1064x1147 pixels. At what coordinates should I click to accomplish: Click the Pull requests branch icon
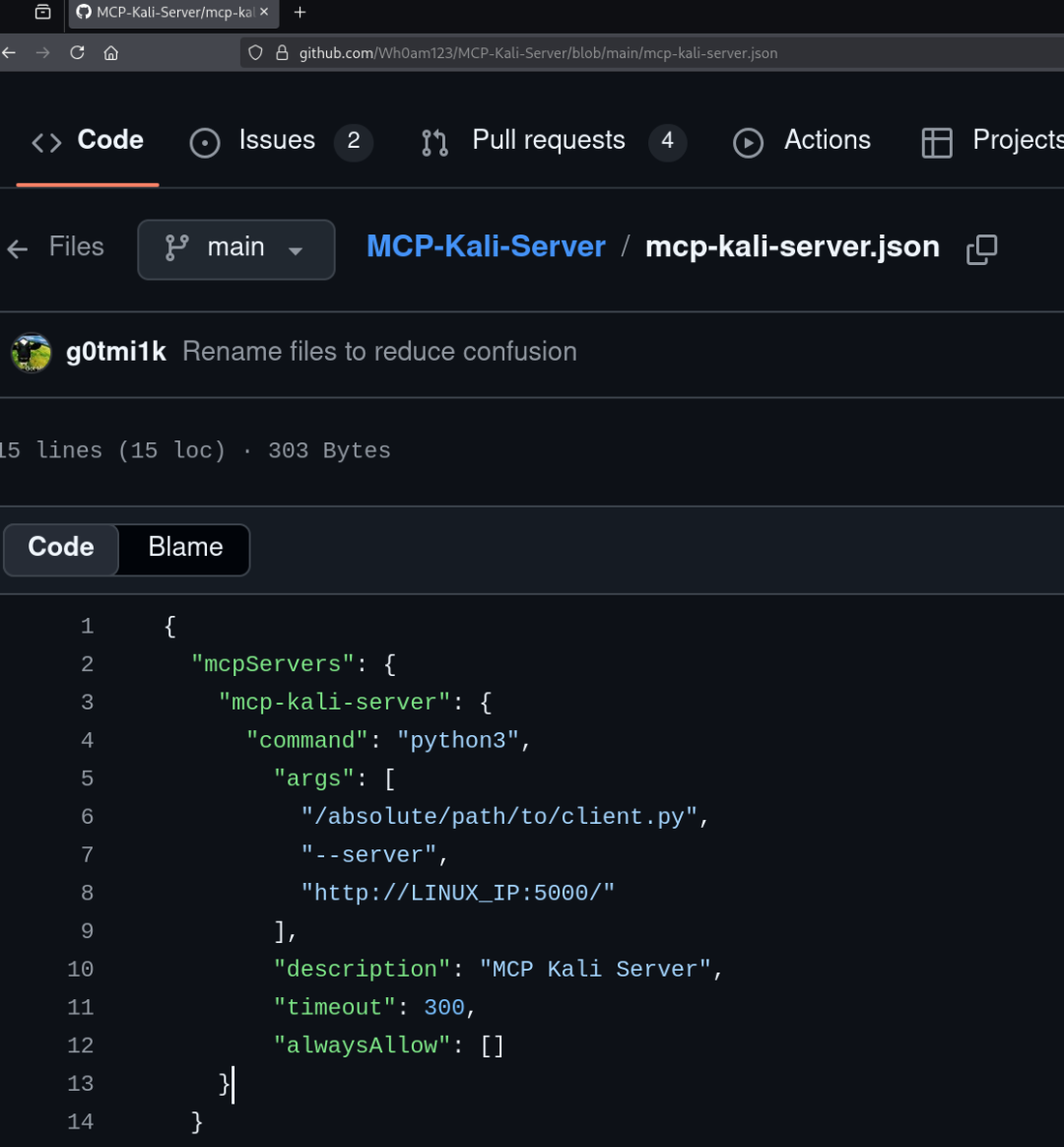pyautogui.click(x=434, y=143)
